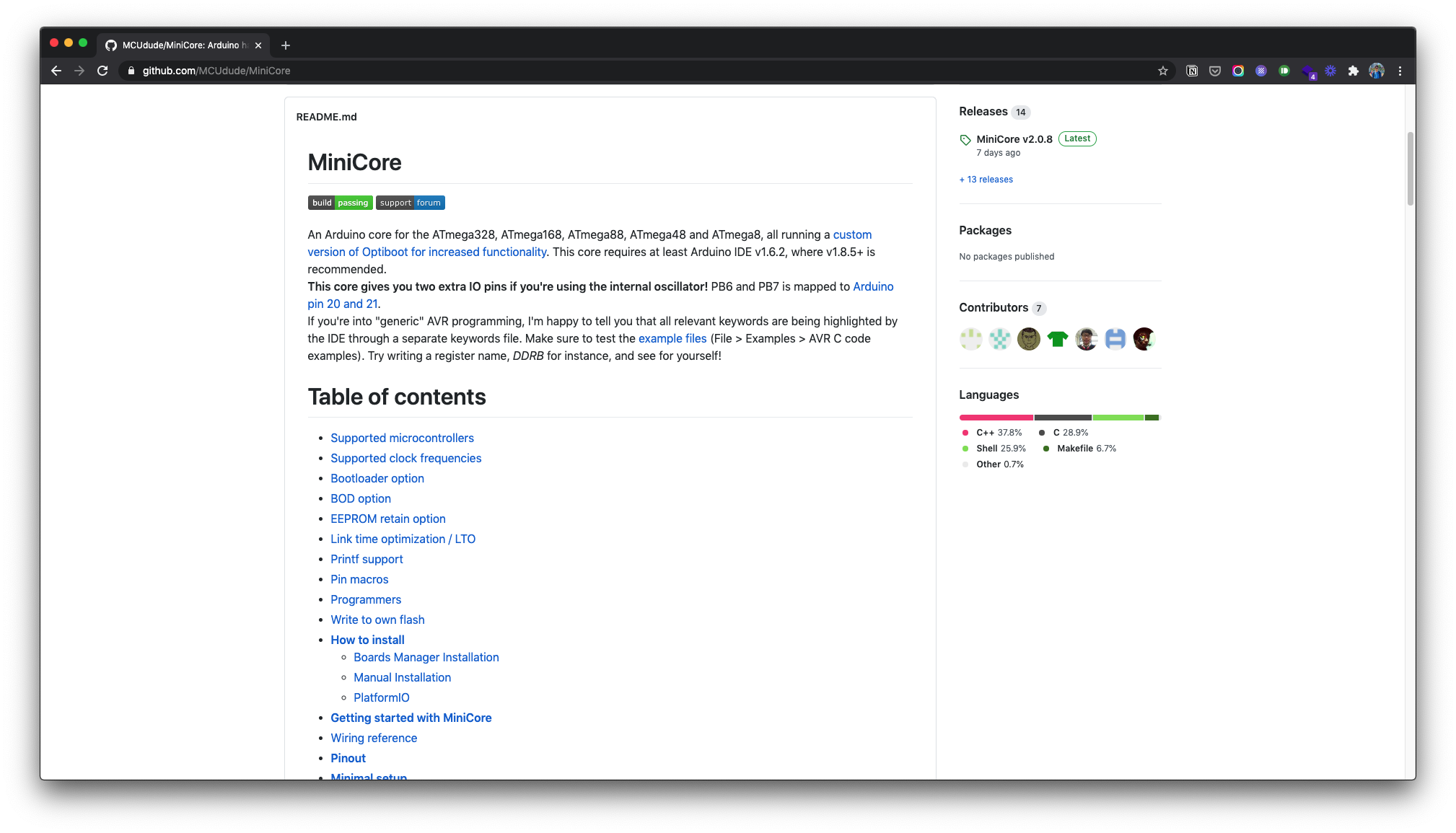Open a new browser tab

point(286,45)
